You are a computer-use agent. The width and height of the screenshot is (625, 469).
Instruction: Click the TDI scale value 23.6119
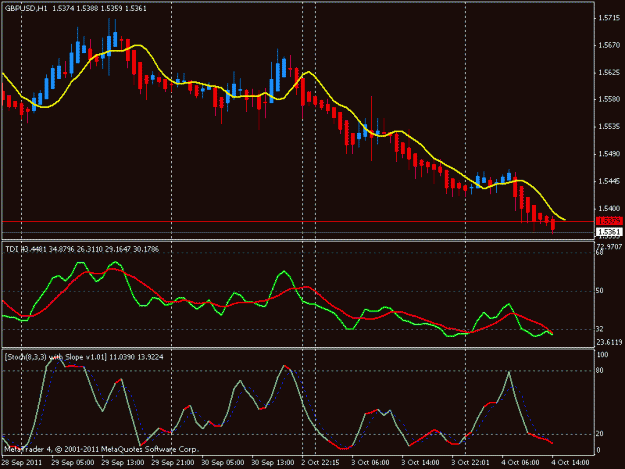(609, 342)
